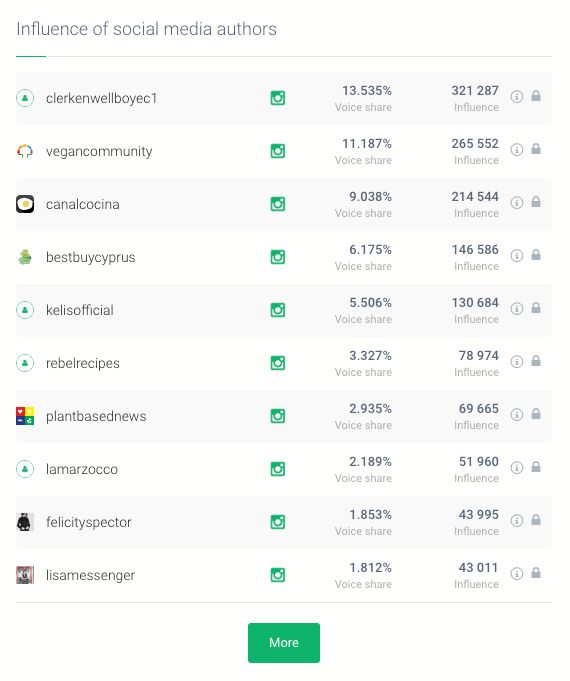Open the canalcocina author name
The image size is (570, 681).
click(x=83, y=204)
